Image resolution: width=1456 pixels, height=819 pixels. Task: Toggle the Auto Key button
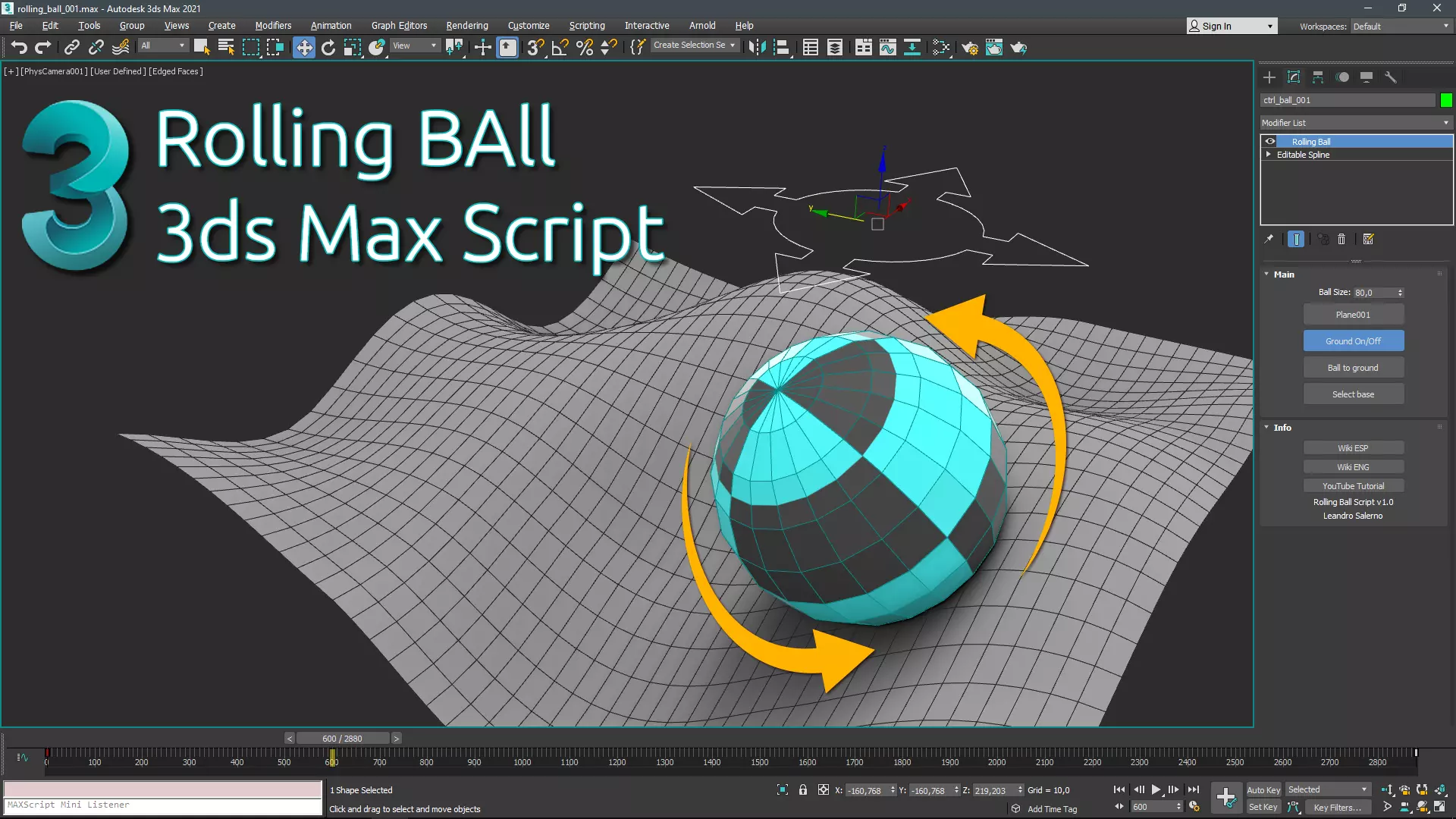[1263, 789]
